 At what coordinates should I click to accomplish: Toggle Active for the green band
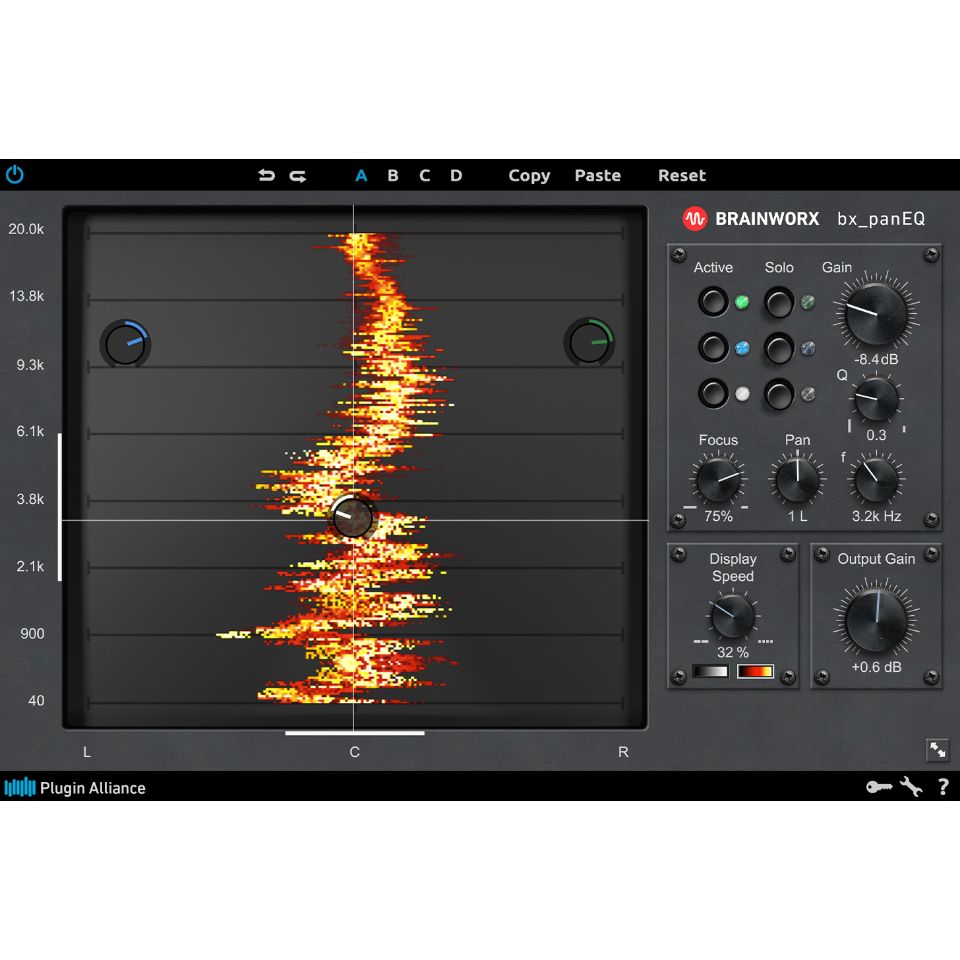coord(714,301)
